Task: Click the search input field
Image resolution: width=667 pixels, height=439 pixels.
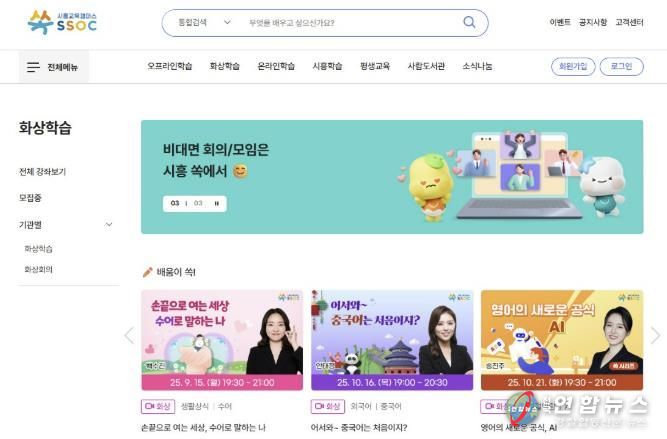Action: pos(351,23)
